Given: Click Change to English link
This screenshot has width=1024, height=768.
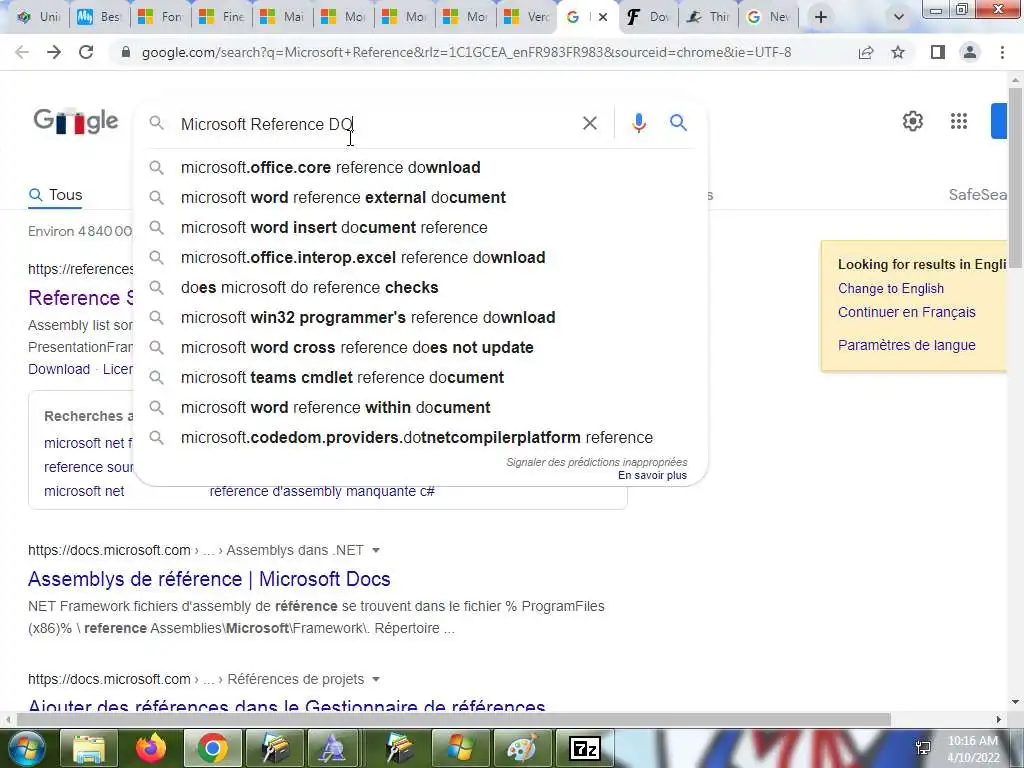Looking at the screenshot, I should (891, 289).
